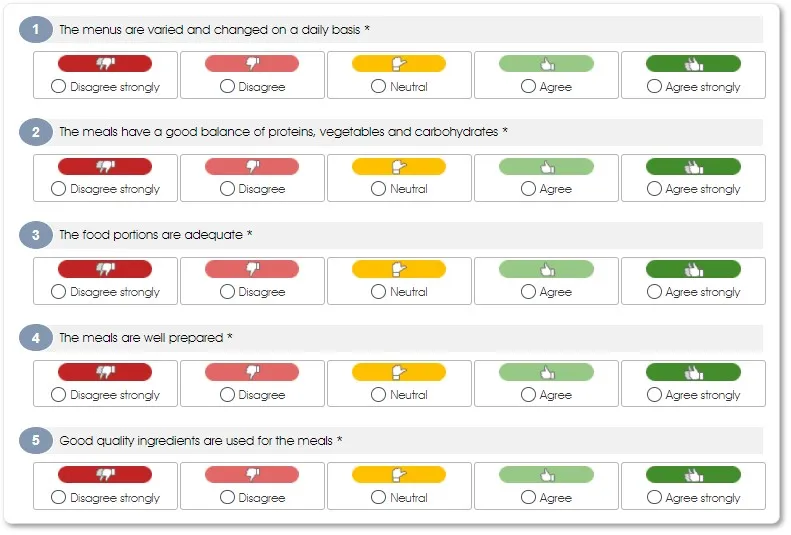Click pink thumbs-down icon for question 5
The image size is (791, 535).
point(252,475)
